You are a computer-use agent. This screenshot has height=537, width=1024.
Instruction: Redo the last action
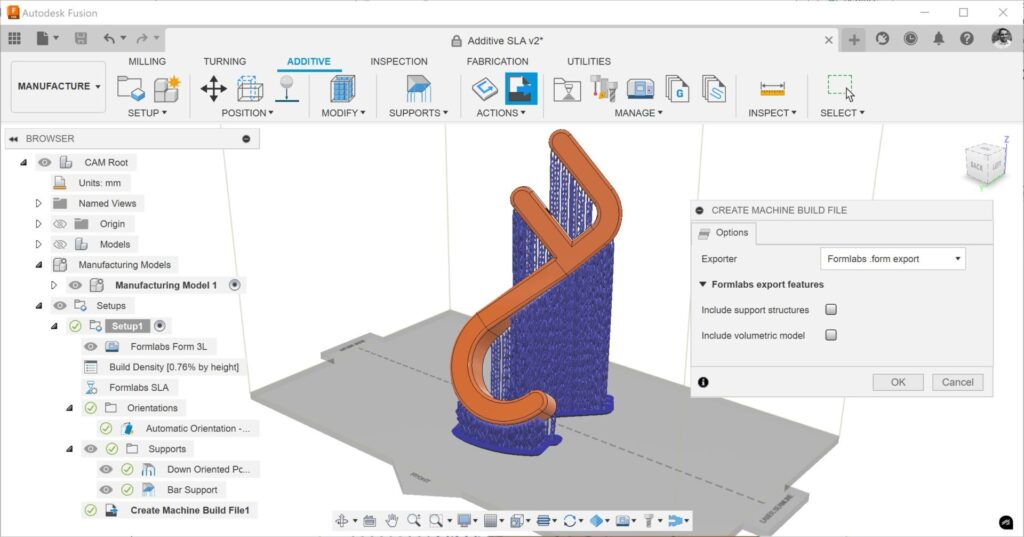point(142,39)
